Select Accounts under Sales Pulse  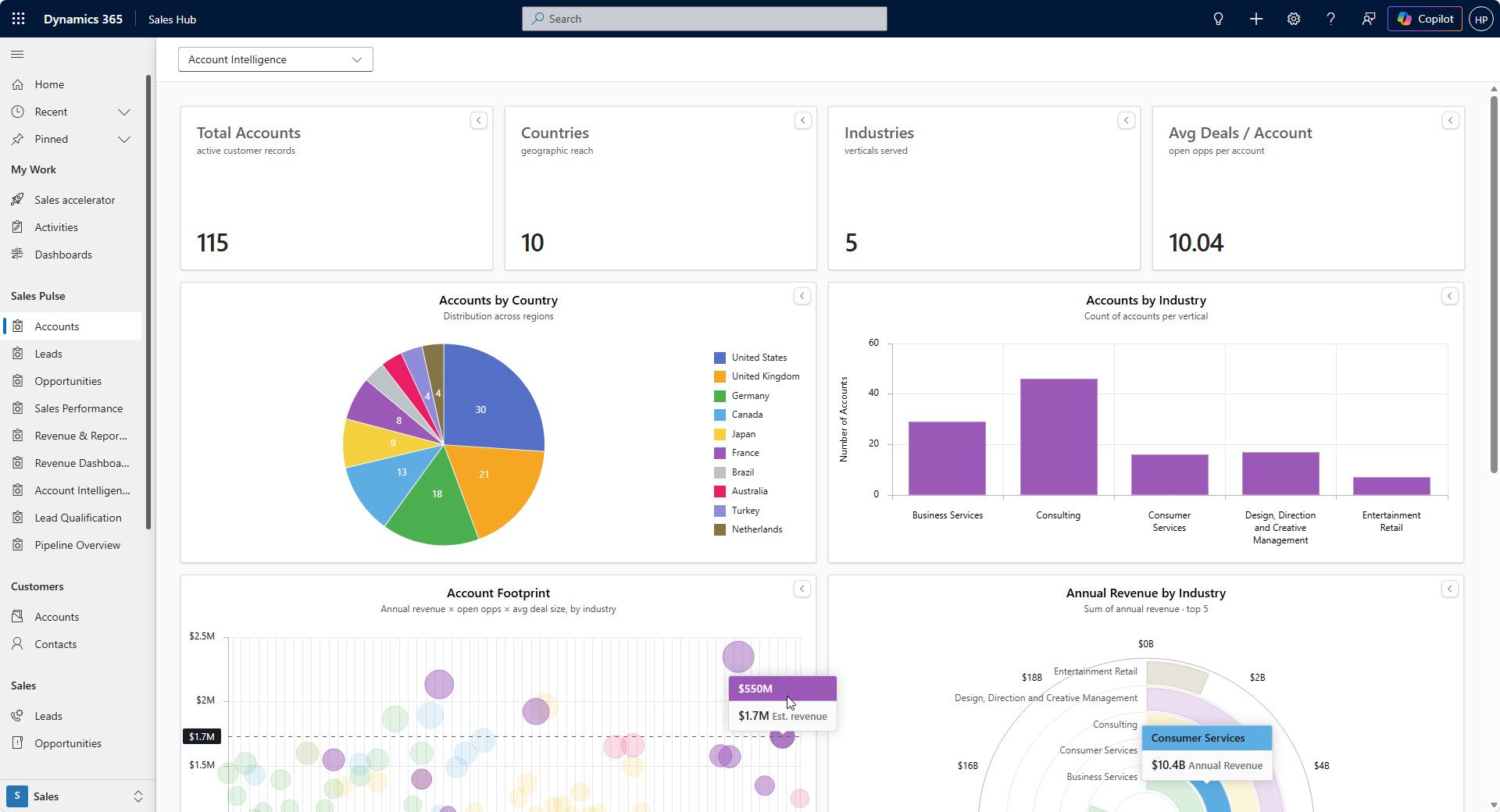72,326
